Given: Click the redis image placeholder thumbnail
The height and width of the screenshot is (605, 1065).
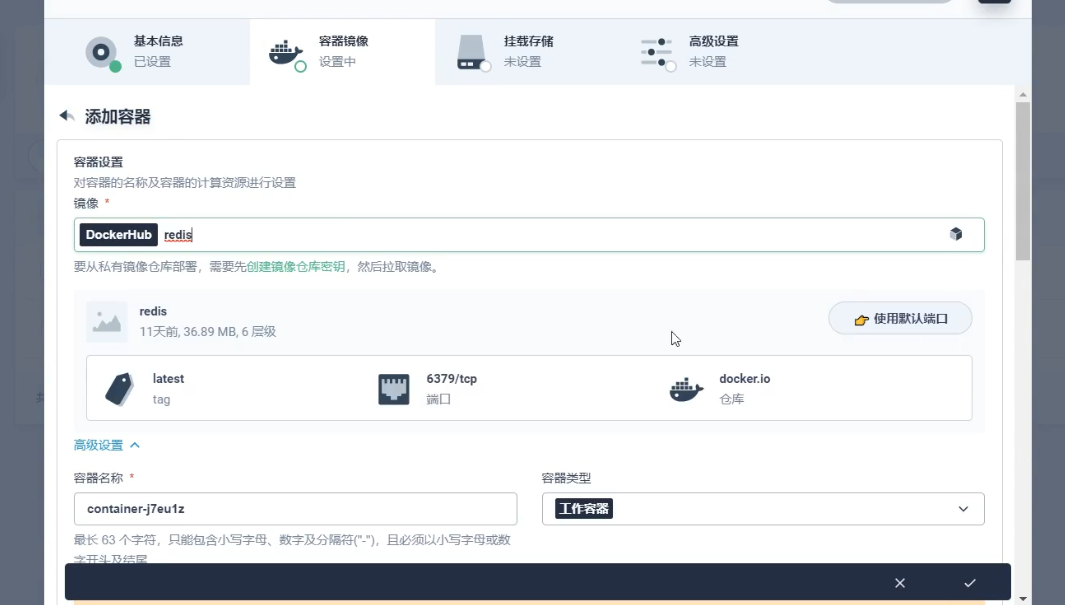Looking at the screenshot, I should tap(107, 321).
